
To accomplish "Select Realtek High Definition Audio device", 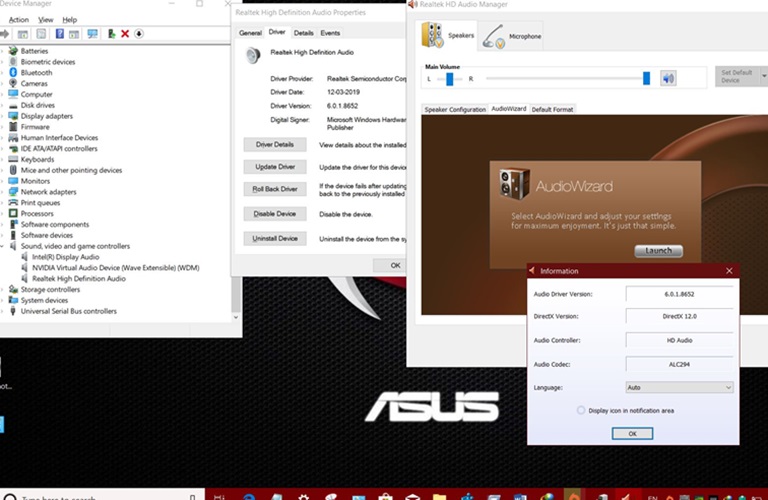I will pos(79,279).
